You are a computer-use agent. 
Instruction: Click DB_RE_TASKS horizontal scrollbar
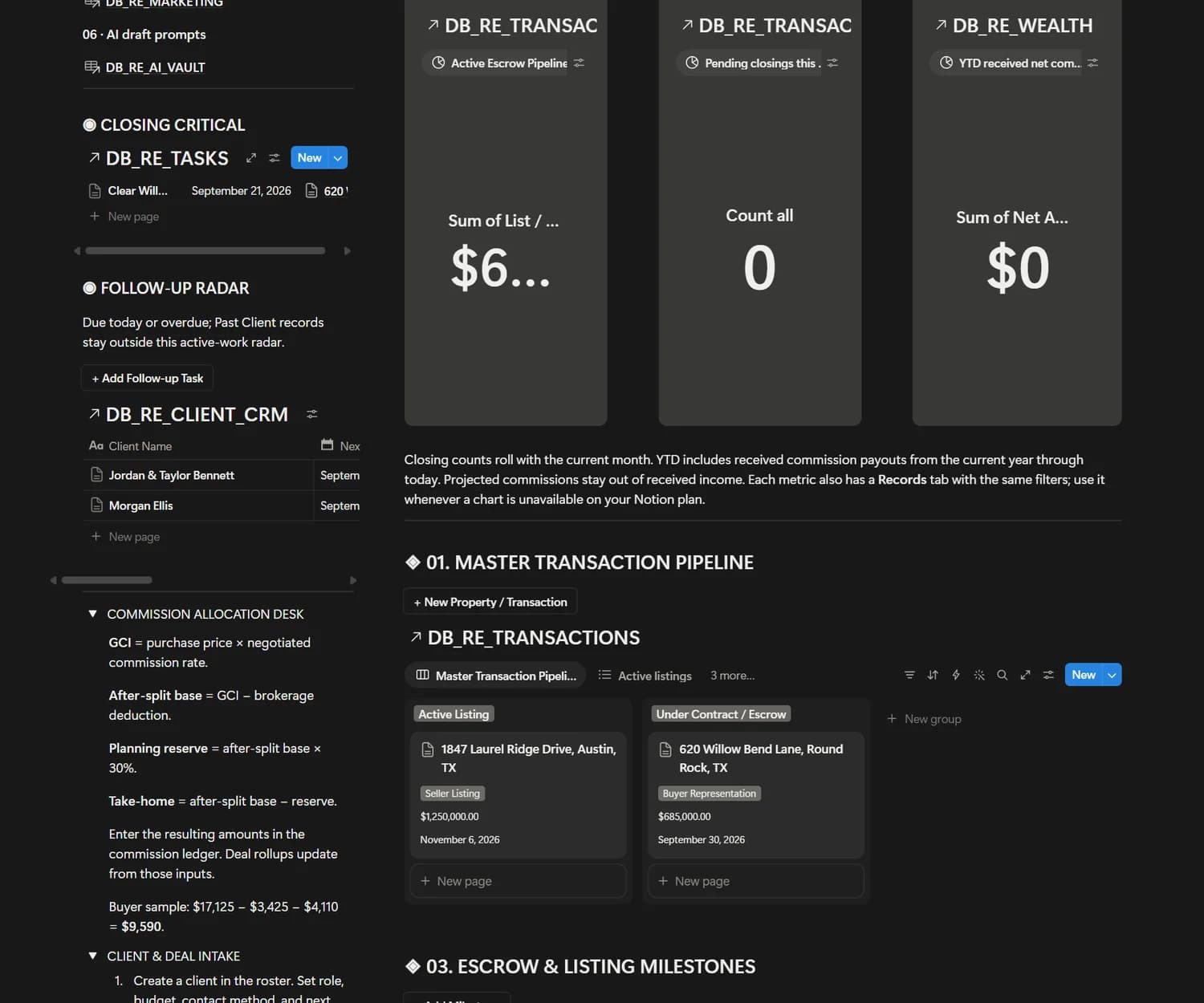(x=205, y=251)
